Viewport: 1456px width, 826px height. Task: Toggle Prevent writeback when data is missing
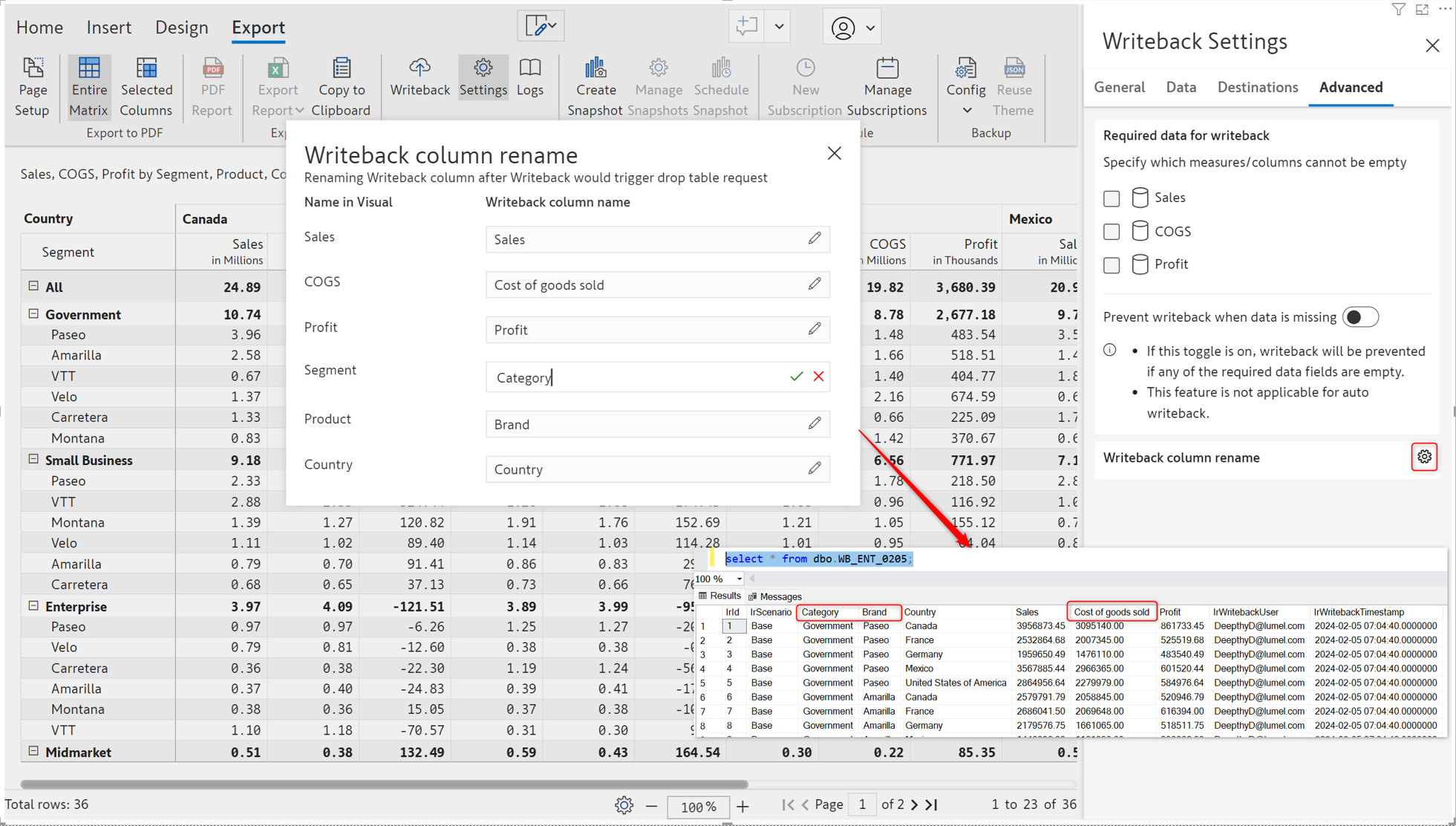(1359, 317)
